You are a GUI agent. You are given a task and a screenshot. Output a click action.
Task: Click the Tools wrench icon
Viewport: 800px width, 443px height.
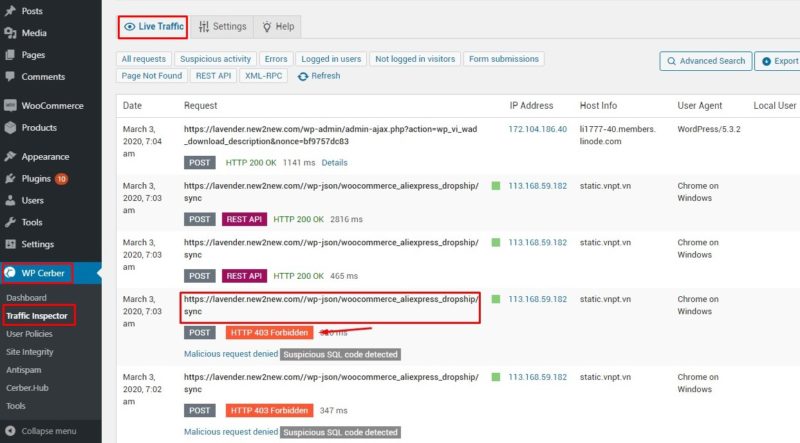10,223
